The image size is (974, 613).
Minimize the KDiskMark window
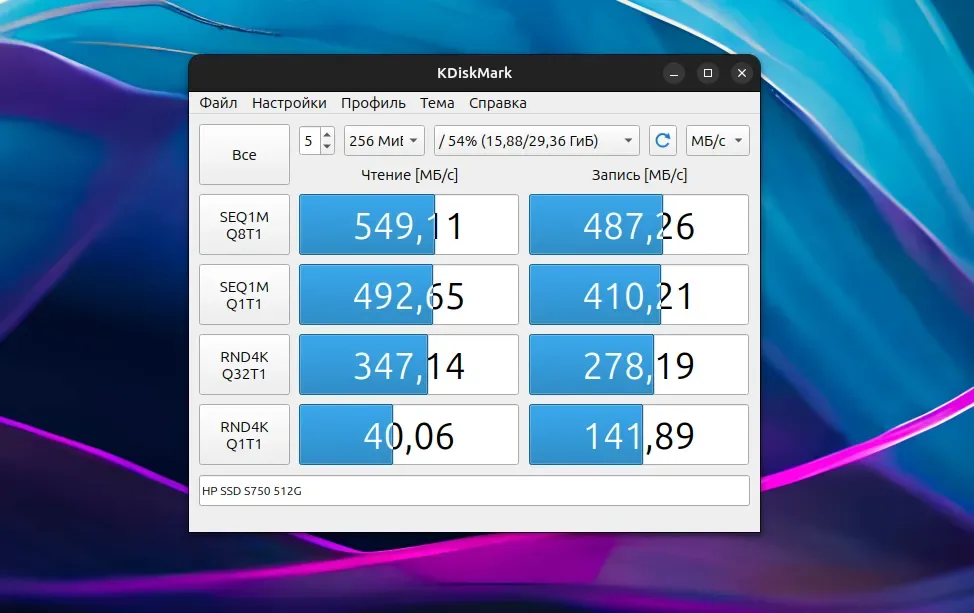coord(673,73)
